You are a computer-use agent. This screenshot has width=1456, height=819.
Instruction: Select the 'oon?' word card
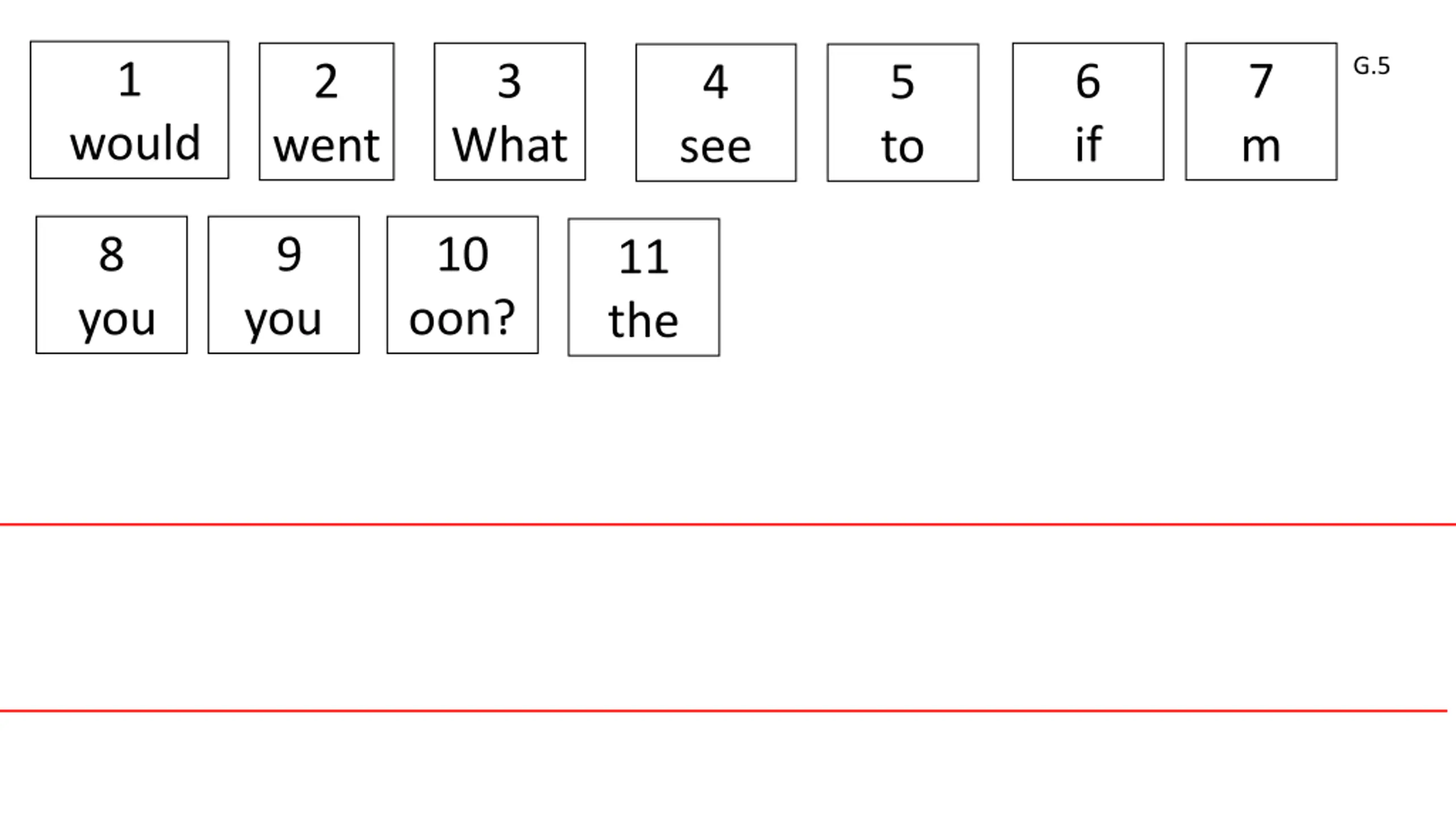[x=462, y=285]
